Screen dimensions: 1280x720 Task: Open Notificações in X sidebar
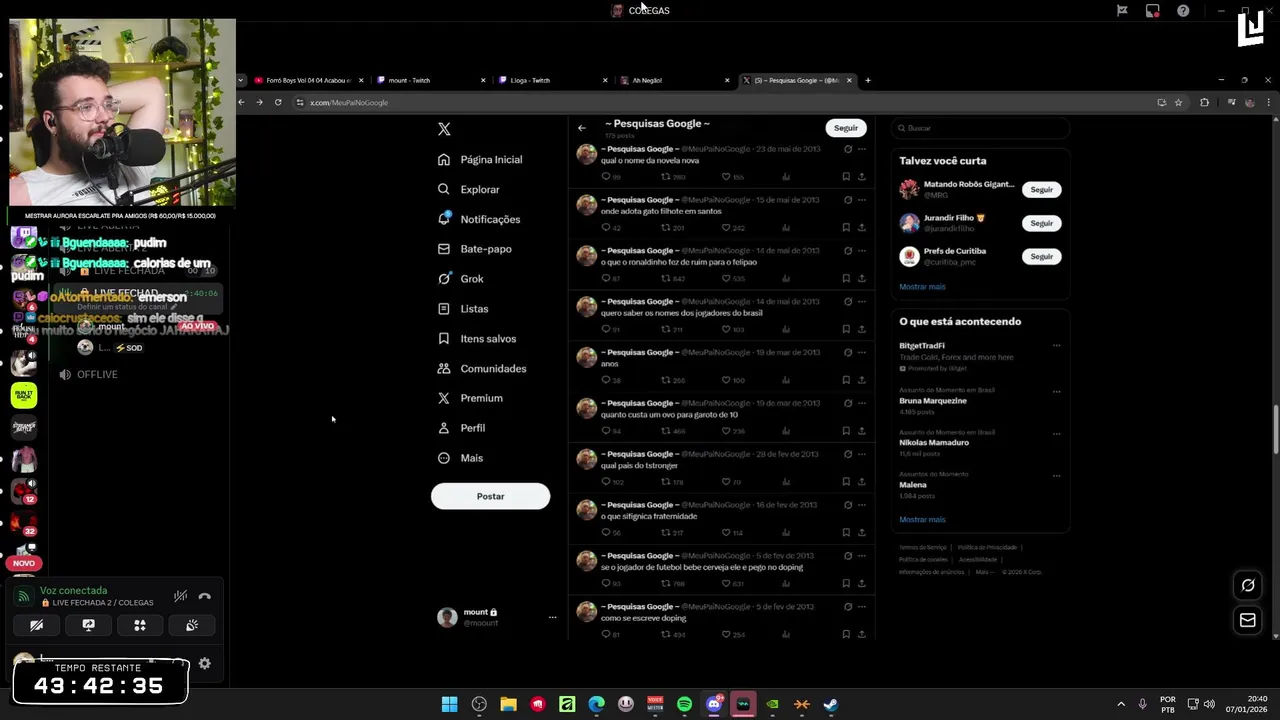tap(479, 219)
